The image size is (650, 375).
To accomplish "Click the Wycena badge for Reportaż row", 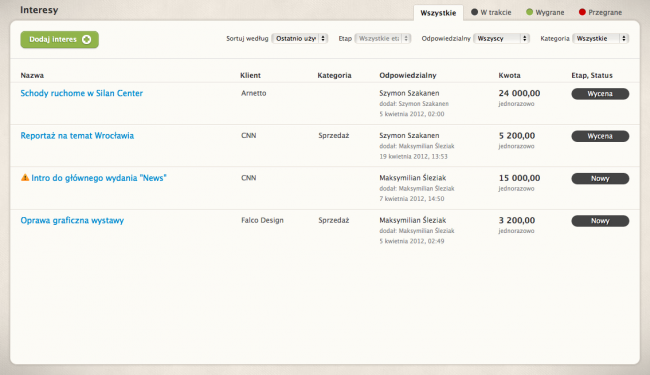I will coord(600,136).
